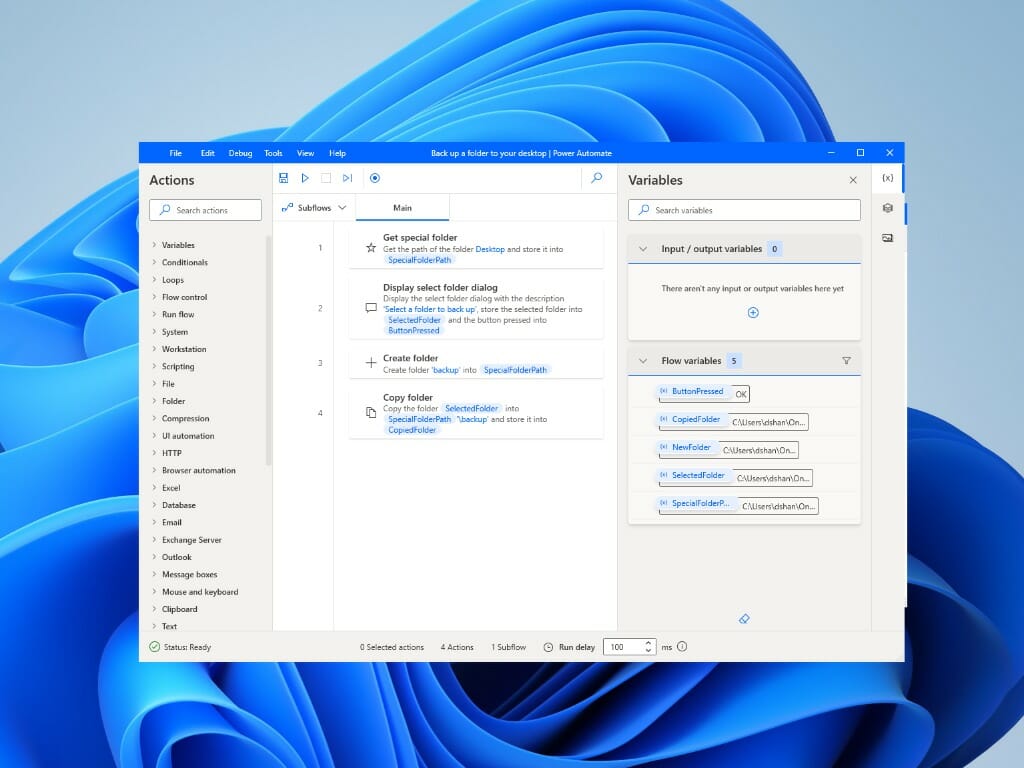Click the Run next action icon
This screenshot has width=1024, height=768.
click(x=347, y=178)
